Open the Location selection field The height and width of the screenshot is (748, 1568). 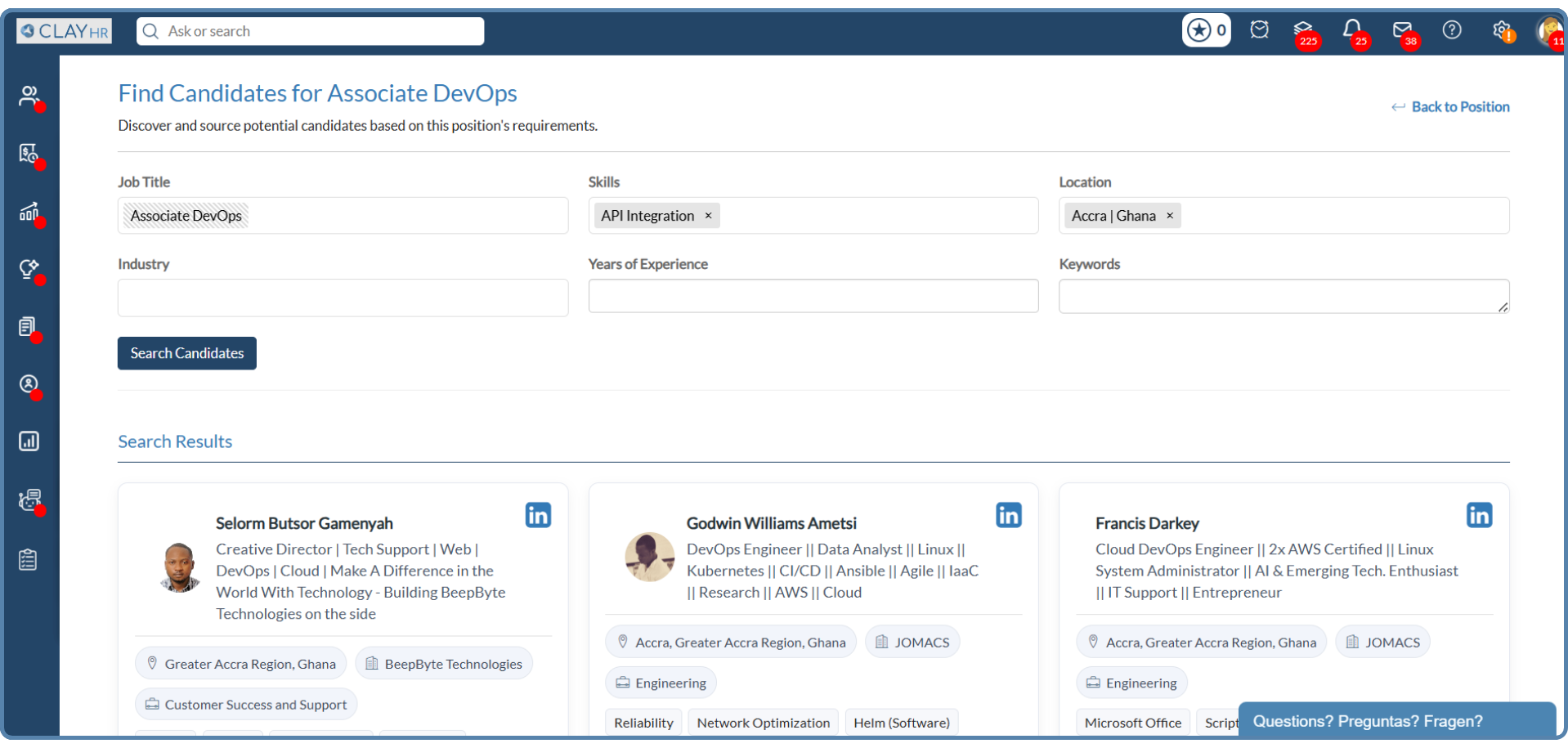point(1284,216)
